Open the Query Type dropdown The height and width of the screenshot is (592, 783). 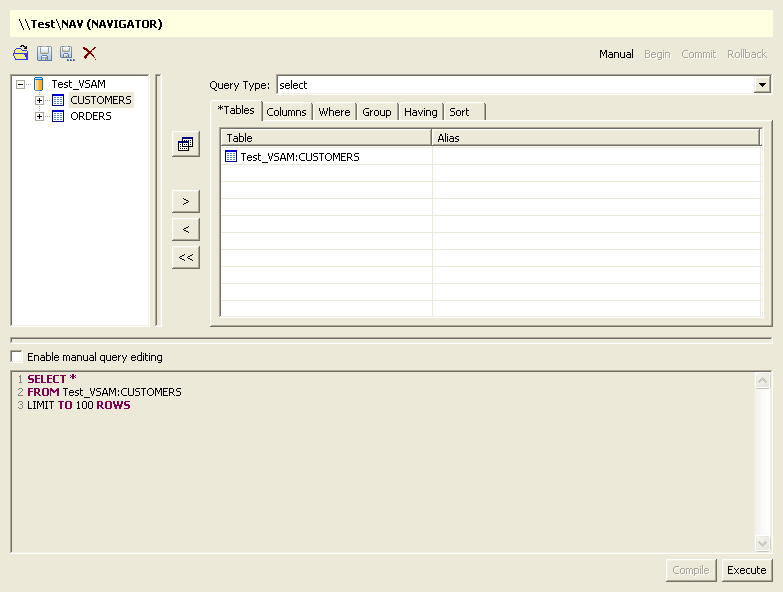762,85
